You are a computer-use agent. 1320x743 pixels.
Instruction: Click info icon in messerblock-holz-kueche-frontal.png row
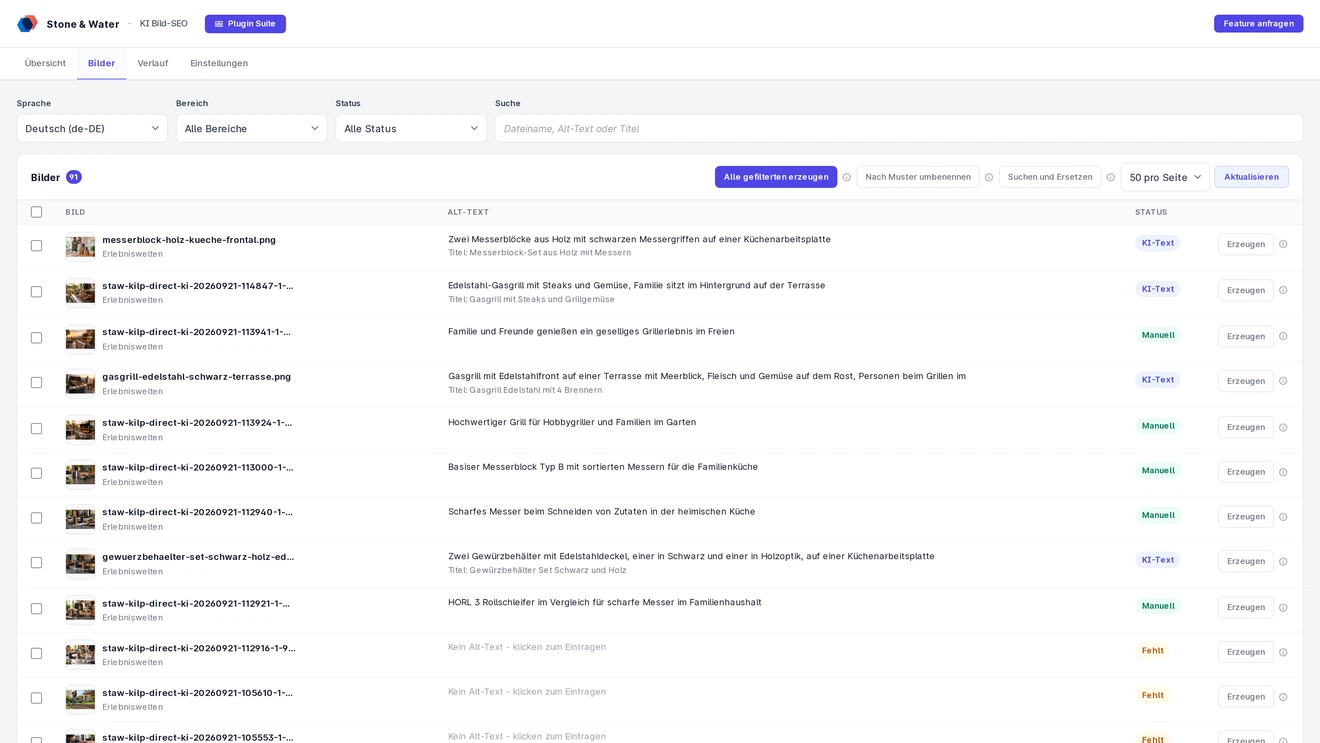pos(1283,244)
